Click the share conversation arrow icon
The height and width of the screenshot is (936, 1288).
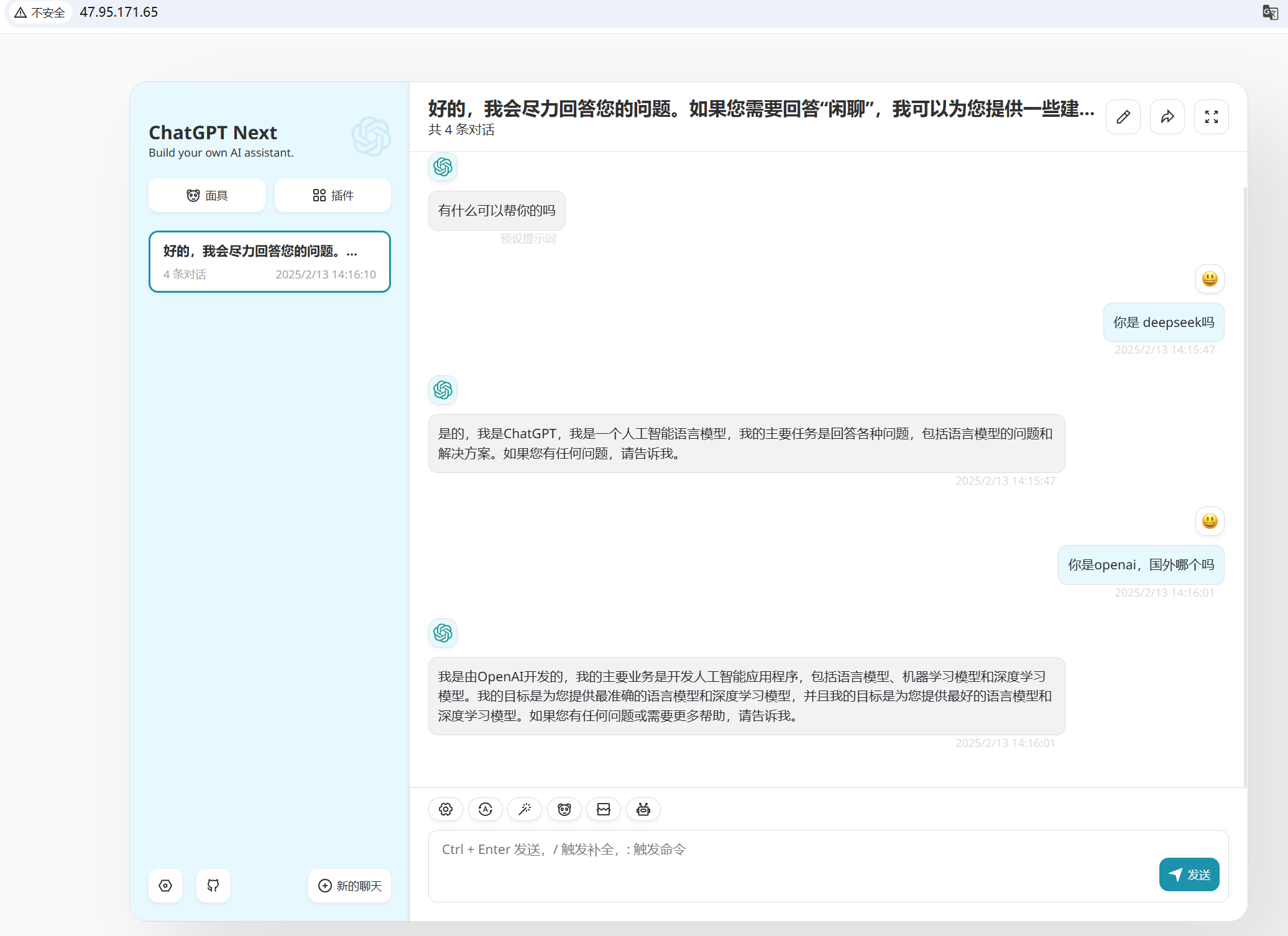click(1167, 117)
